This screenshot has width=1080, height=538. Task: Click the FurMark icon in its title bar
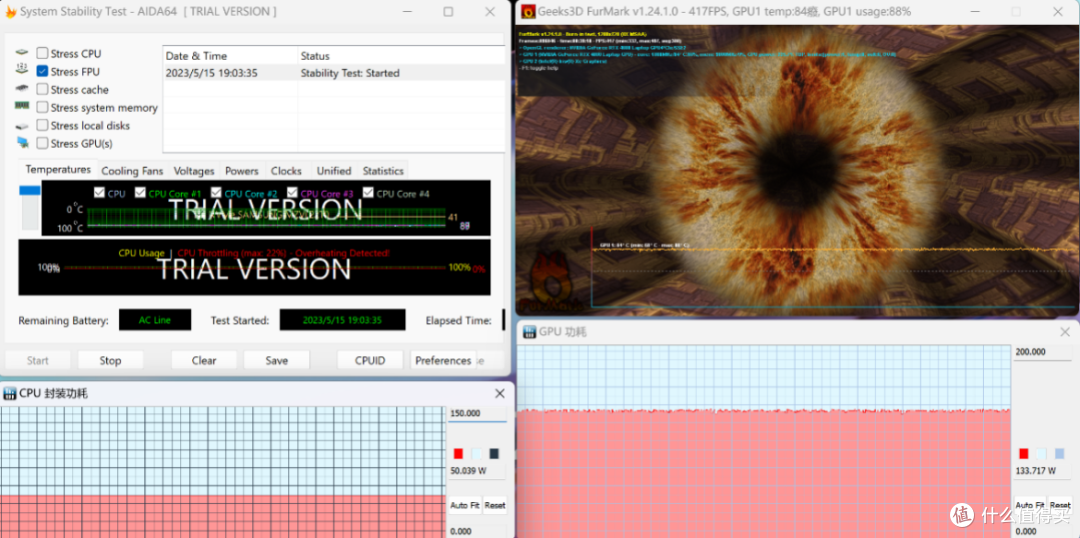pyautogui.click(x=528, y=12)
